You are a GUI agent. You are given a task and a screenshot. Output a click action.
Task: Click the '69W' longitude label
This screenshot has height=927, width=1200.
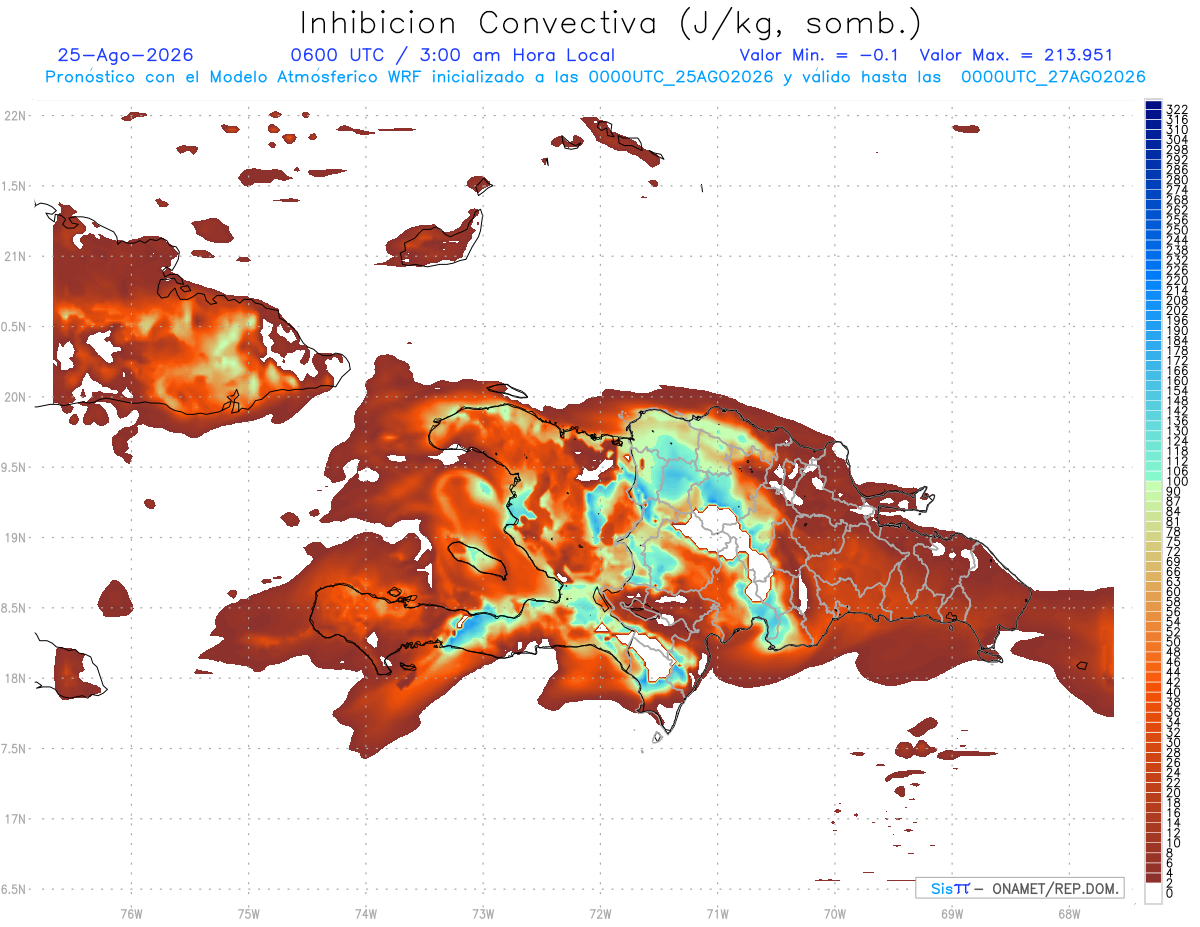[952, 912]
